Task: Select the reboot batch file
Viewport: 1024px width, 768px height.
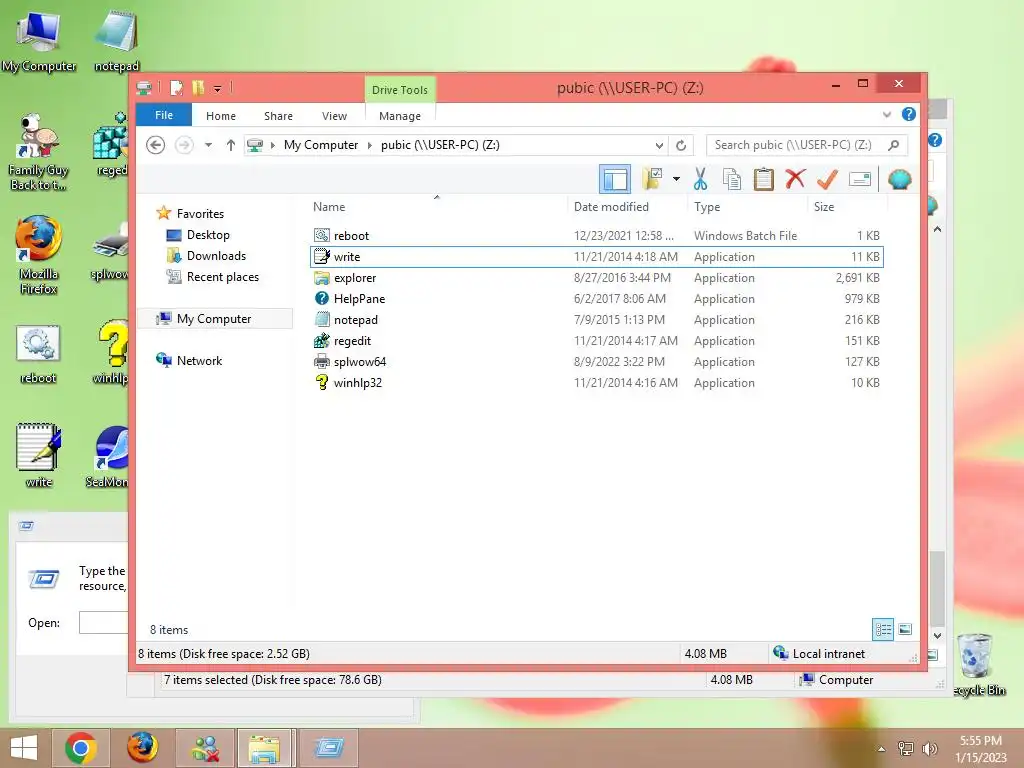Action: [596, 236]
